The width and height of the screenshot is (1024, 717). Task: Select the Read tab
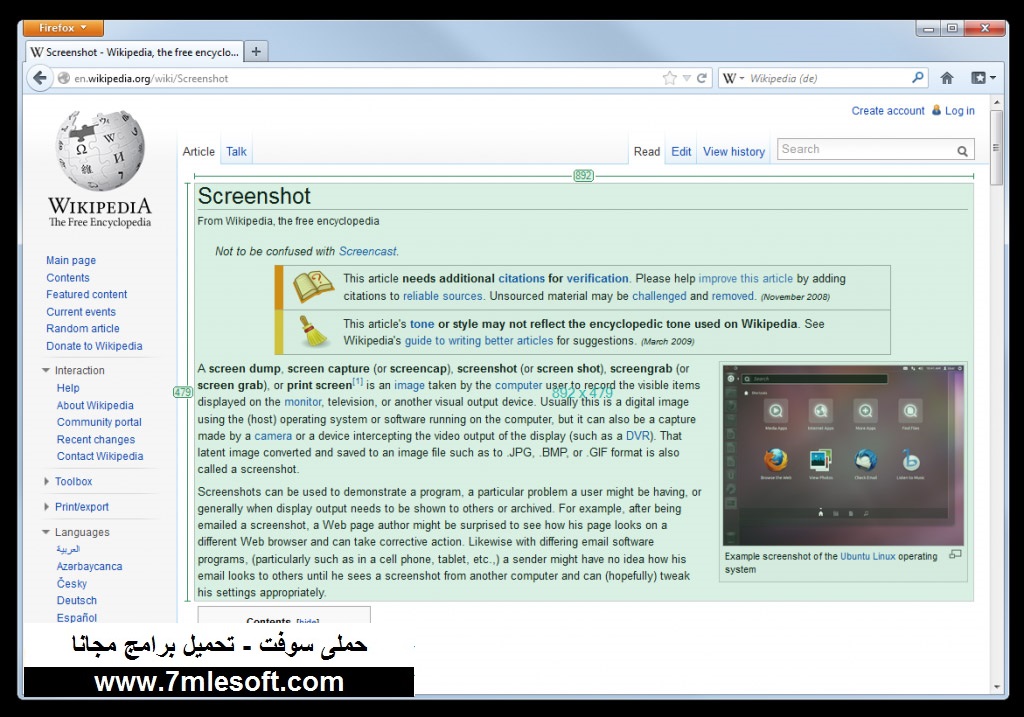point(647,151)
